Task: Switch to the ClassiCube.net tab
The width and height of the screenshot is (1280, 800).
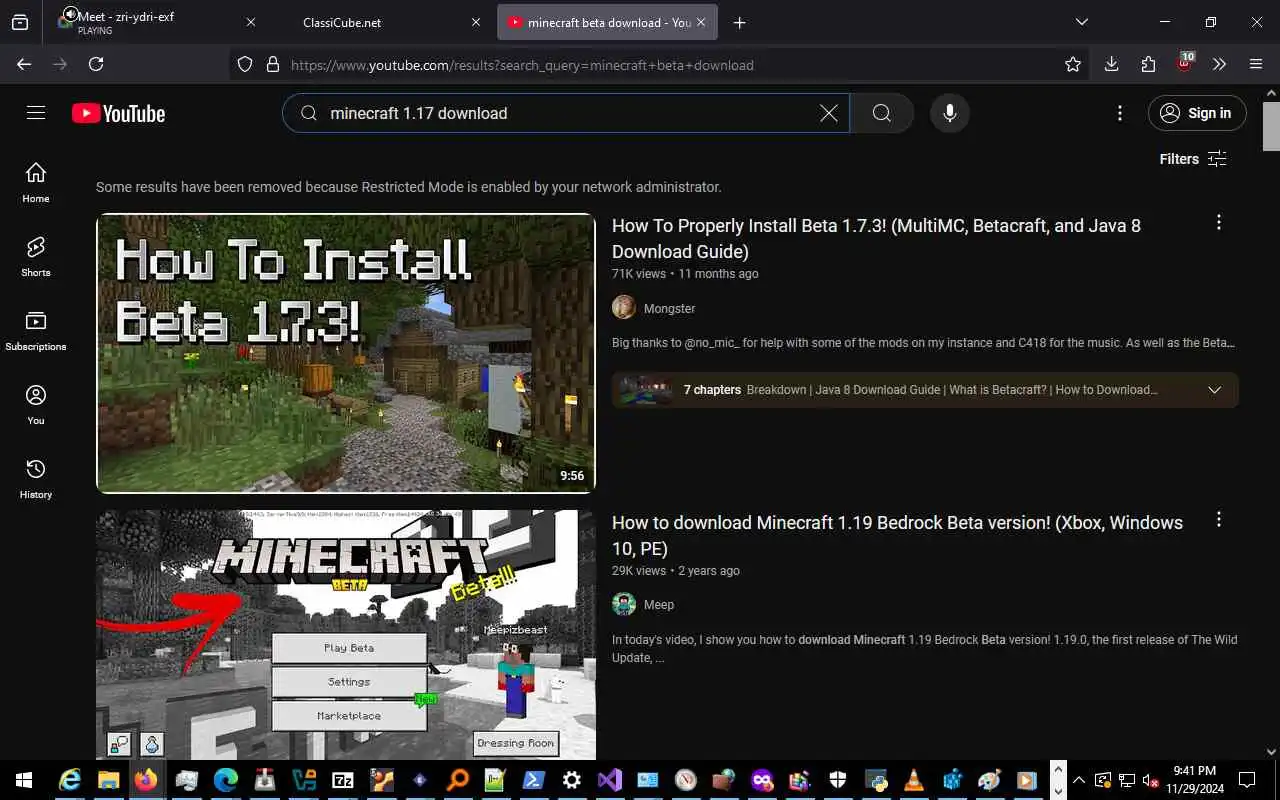Action: pos(380,22)
